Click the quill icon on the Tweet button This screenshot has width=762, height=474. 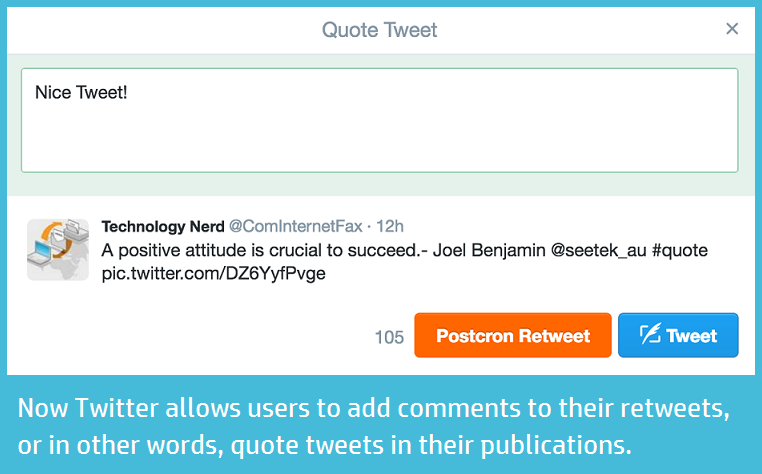[649, 335]
